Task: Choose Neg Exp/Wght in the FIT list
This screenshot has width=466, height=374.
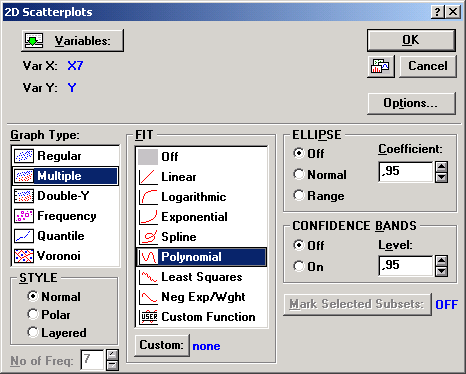Action: coord(202,297)
